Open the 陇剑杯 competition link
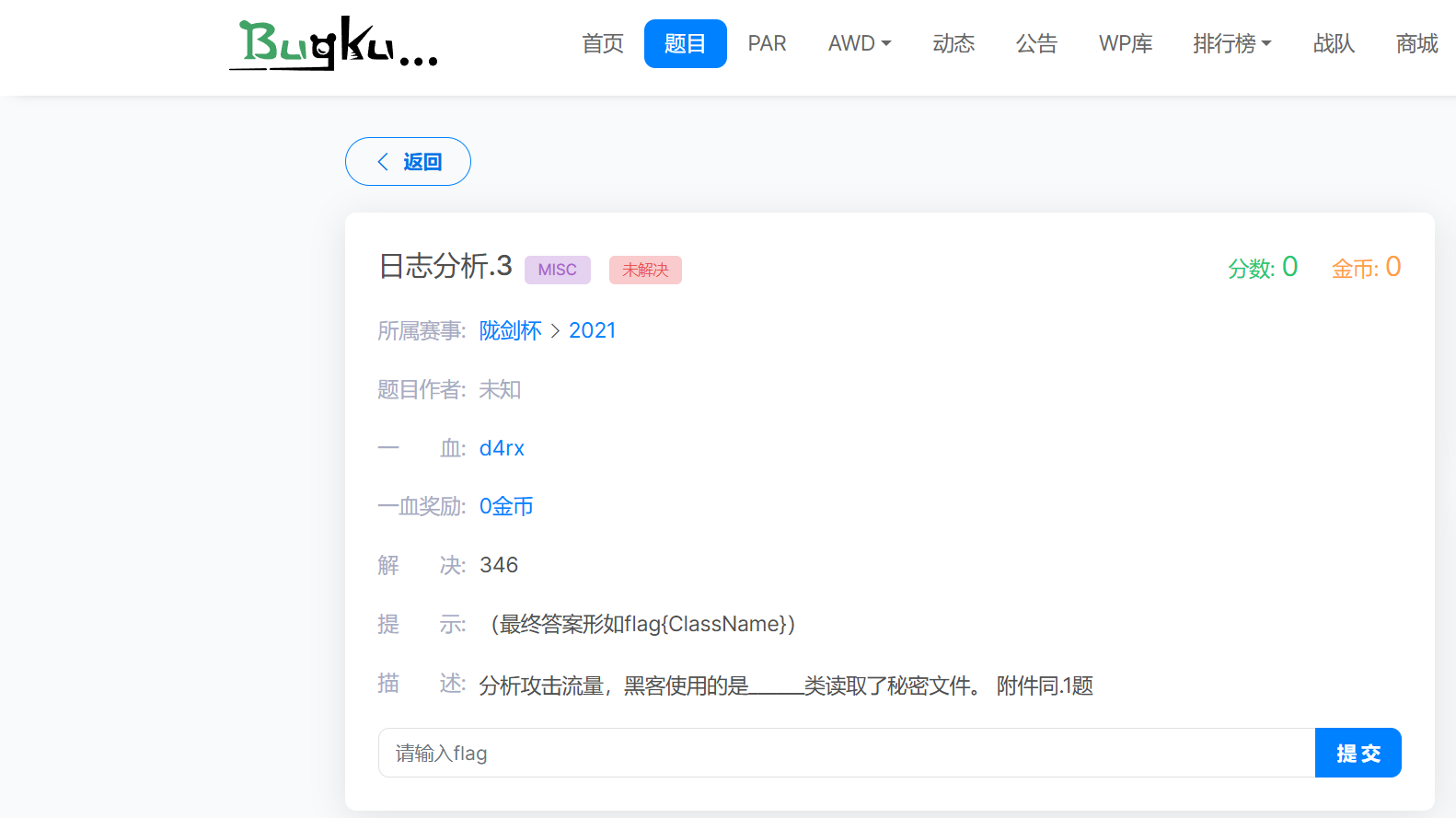Image resolution: width=1456 pixels, height=818 pixels. pos(511,330)
